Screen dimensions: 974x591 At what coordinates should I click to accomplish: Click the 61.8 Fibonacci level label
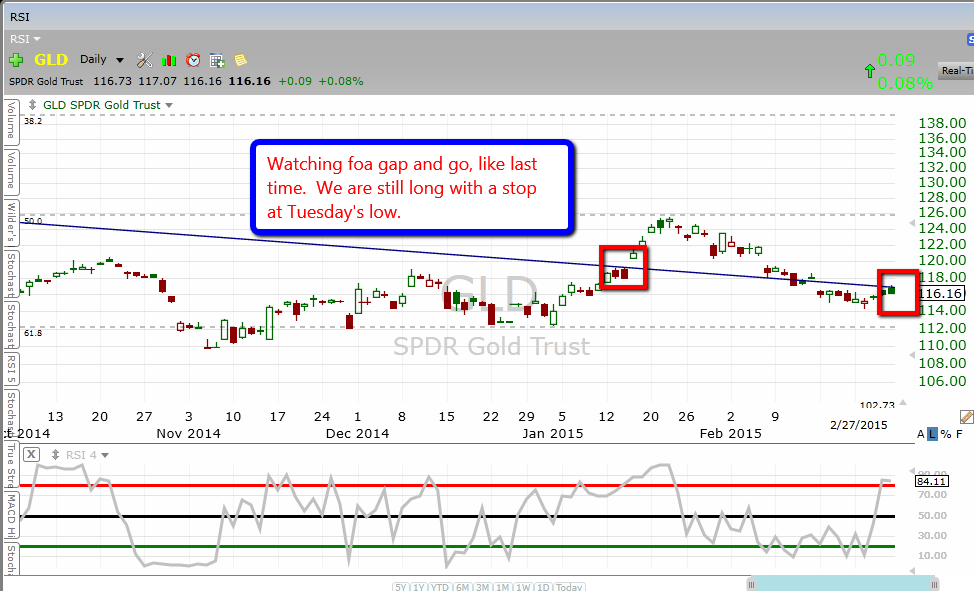(x=33, y=333)
